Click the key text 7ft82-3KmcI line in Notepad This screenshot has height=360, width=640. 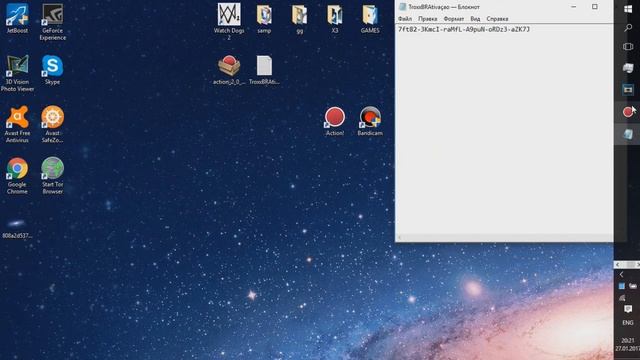tap(464, 29)
